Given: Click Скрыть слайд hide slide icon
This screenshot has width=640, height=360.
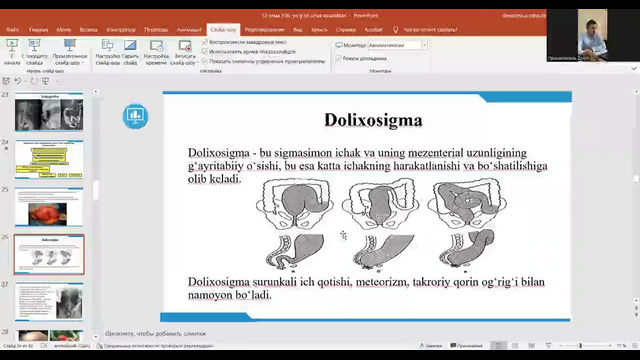Looking at the screenshot, I should tap(130, 45).
